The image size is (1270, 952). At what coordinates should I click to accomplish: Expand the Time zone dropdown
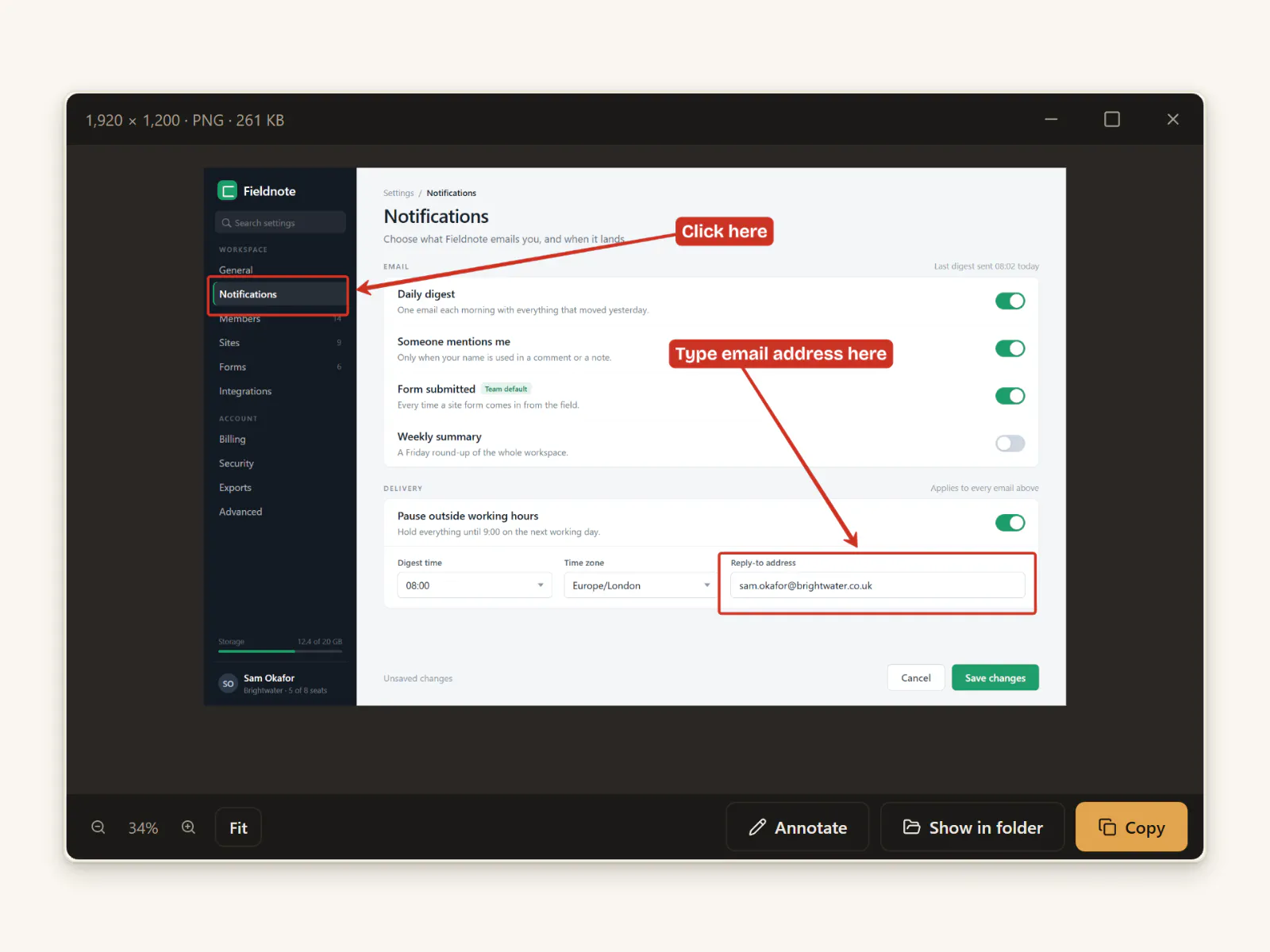641,585
